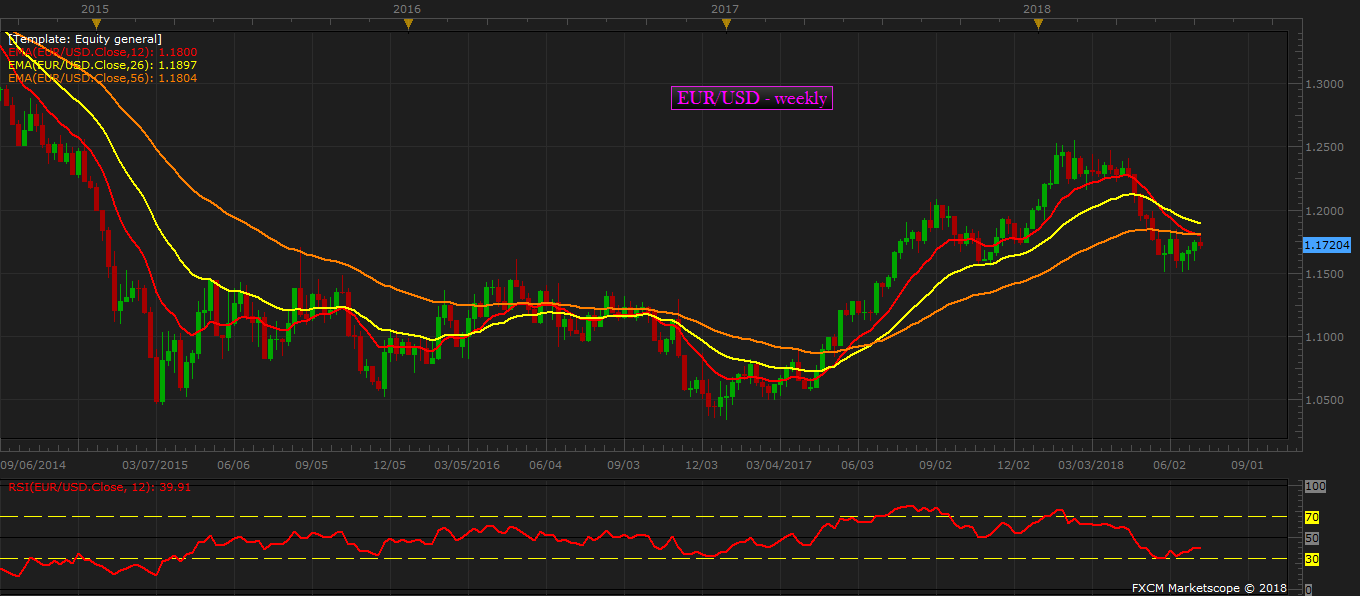Click the 03/03/2018 date axis label
The height and width of the screenshot is (596, 1360).
[1091, 465]
